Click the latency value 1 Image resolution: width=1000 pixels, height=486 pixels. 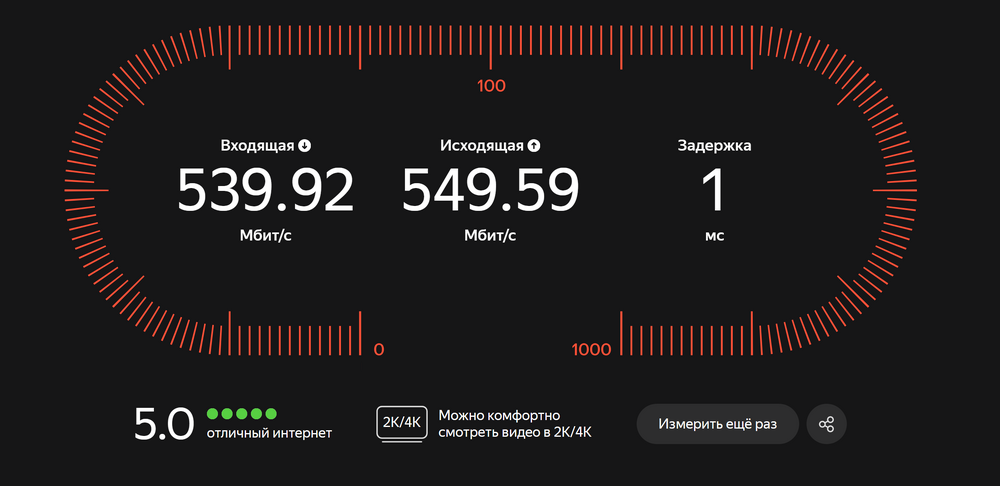coord(714,190)
